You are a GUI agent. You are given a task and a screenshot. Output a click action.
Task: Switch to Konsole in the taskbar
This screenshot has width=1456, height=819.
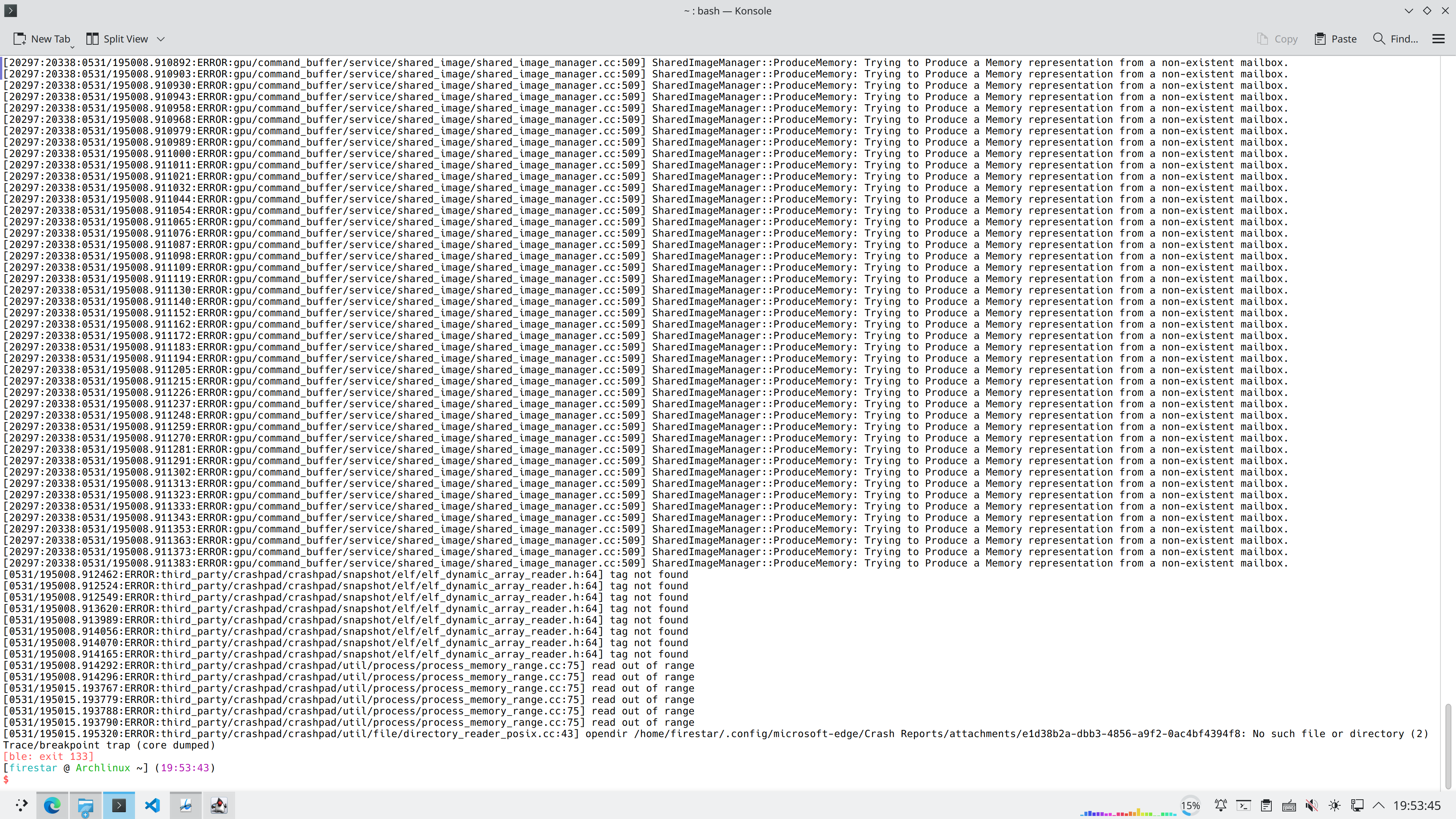[x=119, y=805]
